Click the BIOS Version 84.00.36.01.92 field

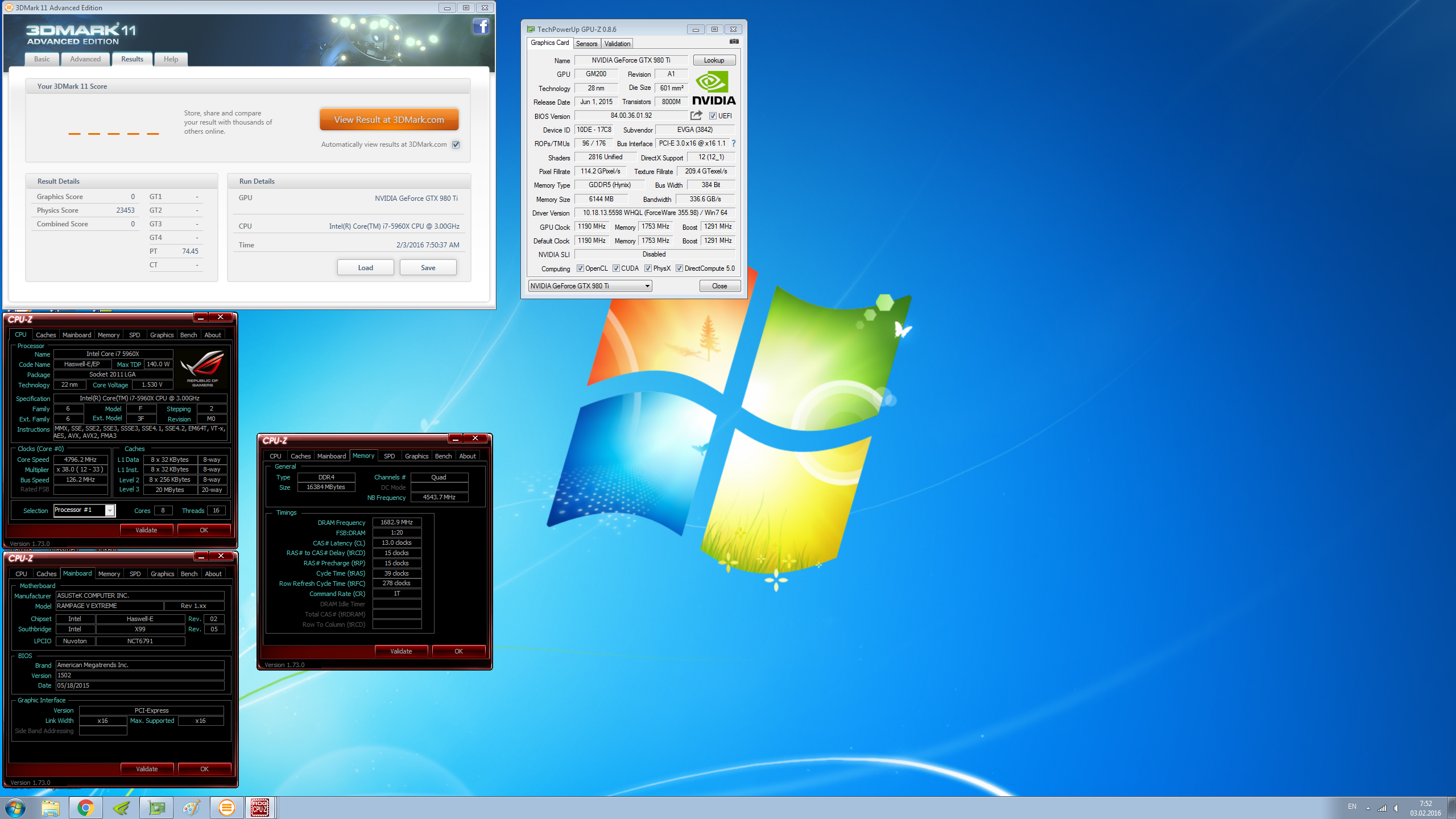click(x=631, y=115)
